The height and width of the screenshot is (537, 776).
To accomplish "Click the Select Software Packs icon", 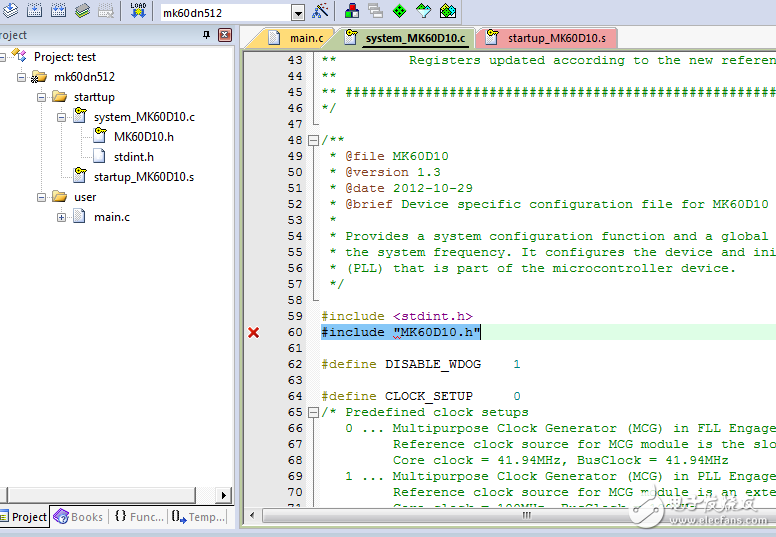I will click(423, 12).
